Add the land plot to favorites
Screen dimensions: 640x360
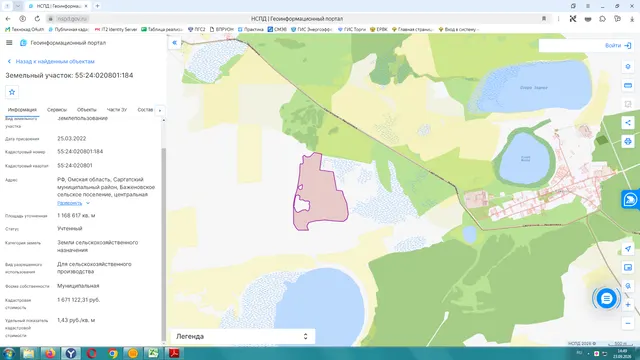pos(12,92)
